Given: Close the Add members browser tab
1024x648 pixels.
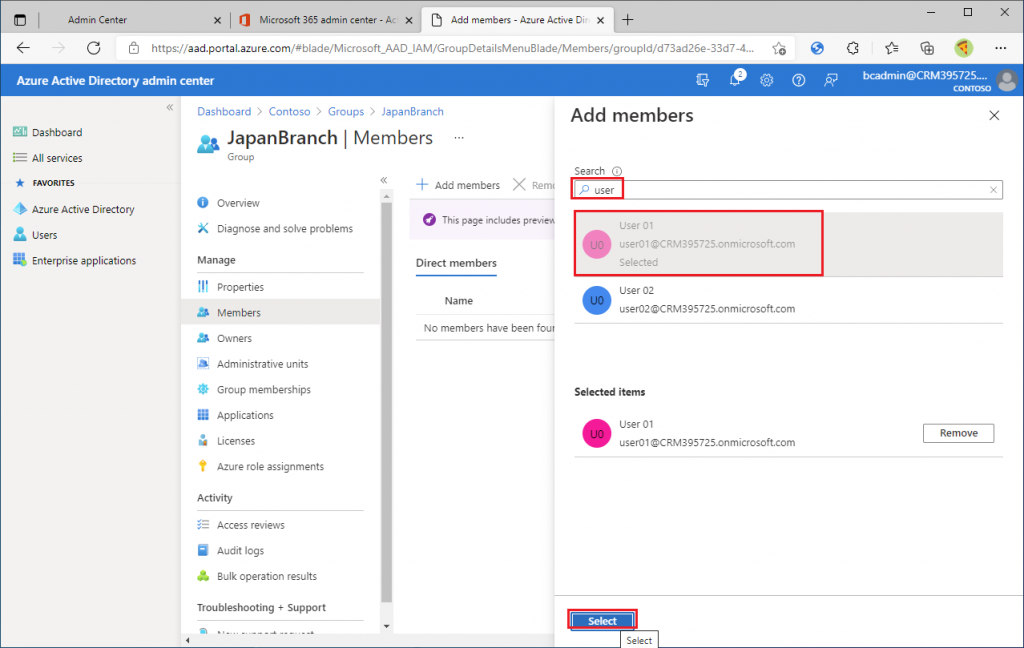Looking at the screenshot, I should point(600,20).
